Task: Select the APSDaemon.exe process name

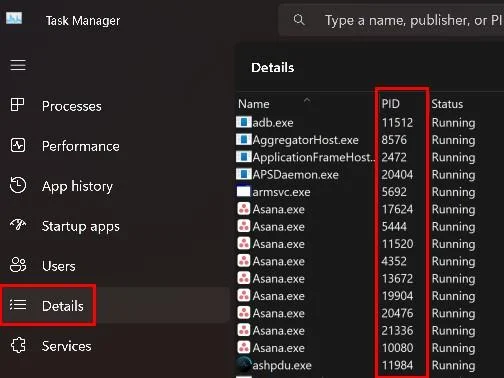Action: (x=296, y=175)
